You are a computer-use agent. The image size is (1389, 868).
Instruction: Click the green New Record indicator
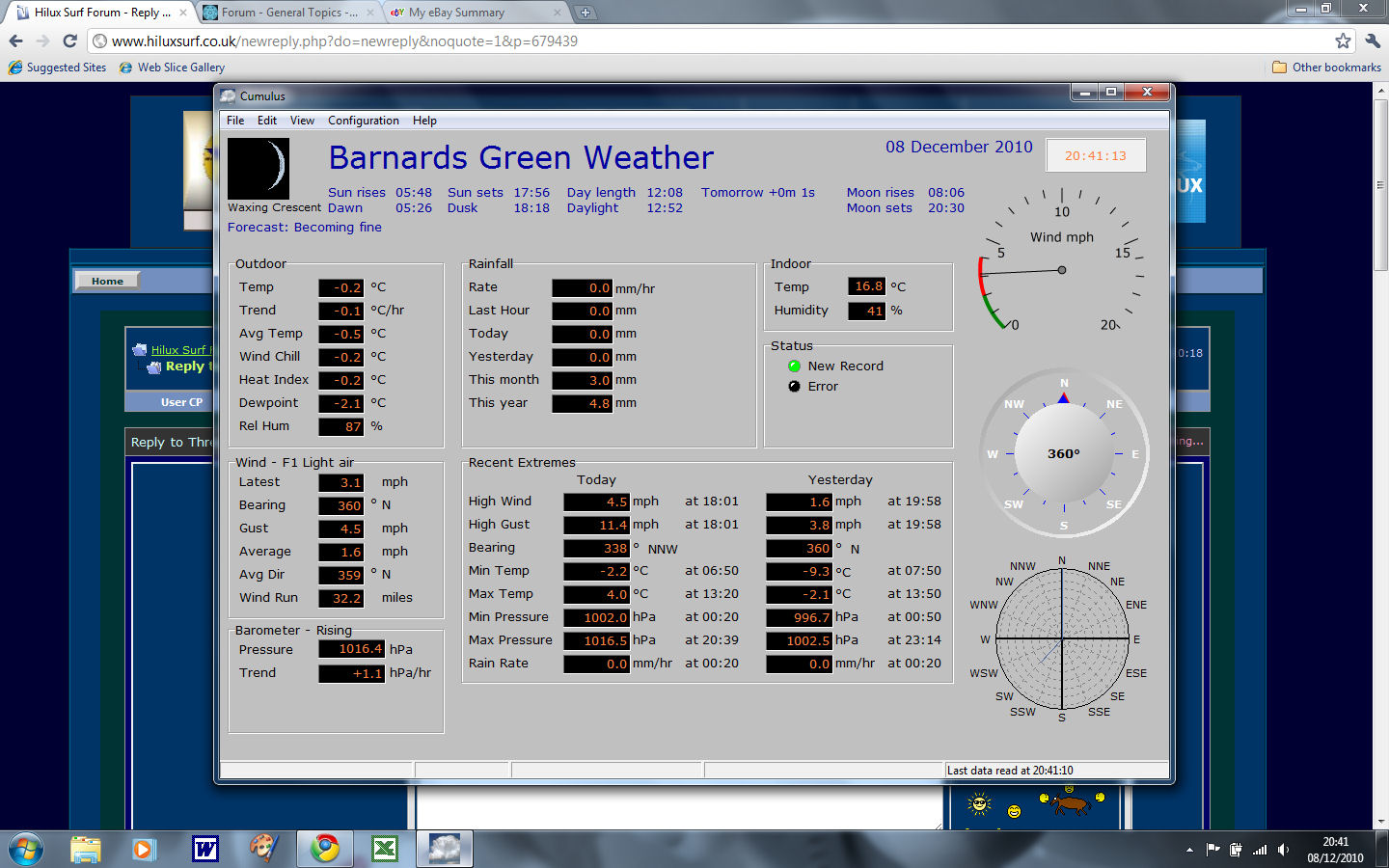coord(794,366)
